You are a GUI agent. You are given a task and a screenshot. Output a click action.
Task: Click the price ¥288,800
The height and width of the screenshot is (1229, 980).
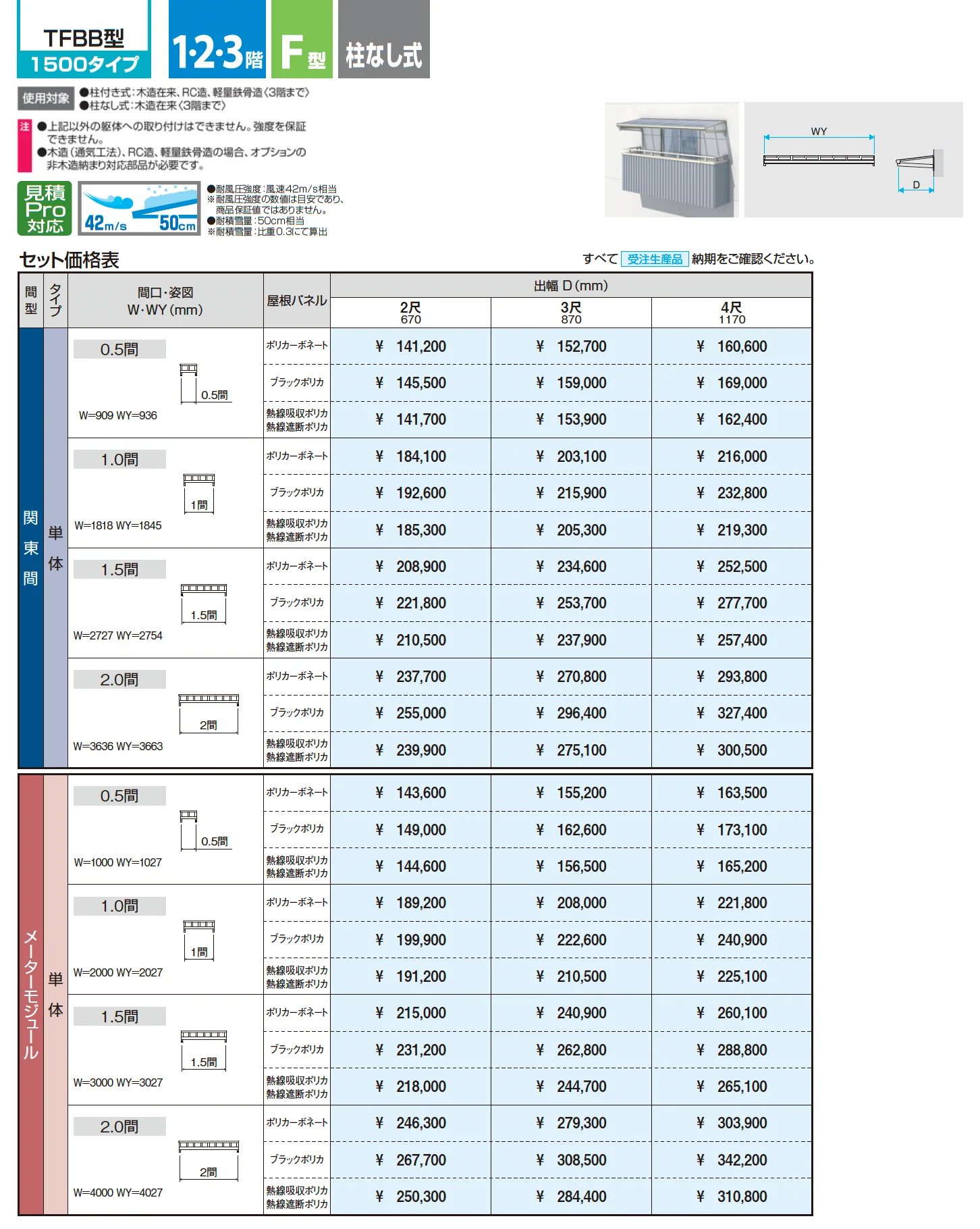pos(732,1050)
